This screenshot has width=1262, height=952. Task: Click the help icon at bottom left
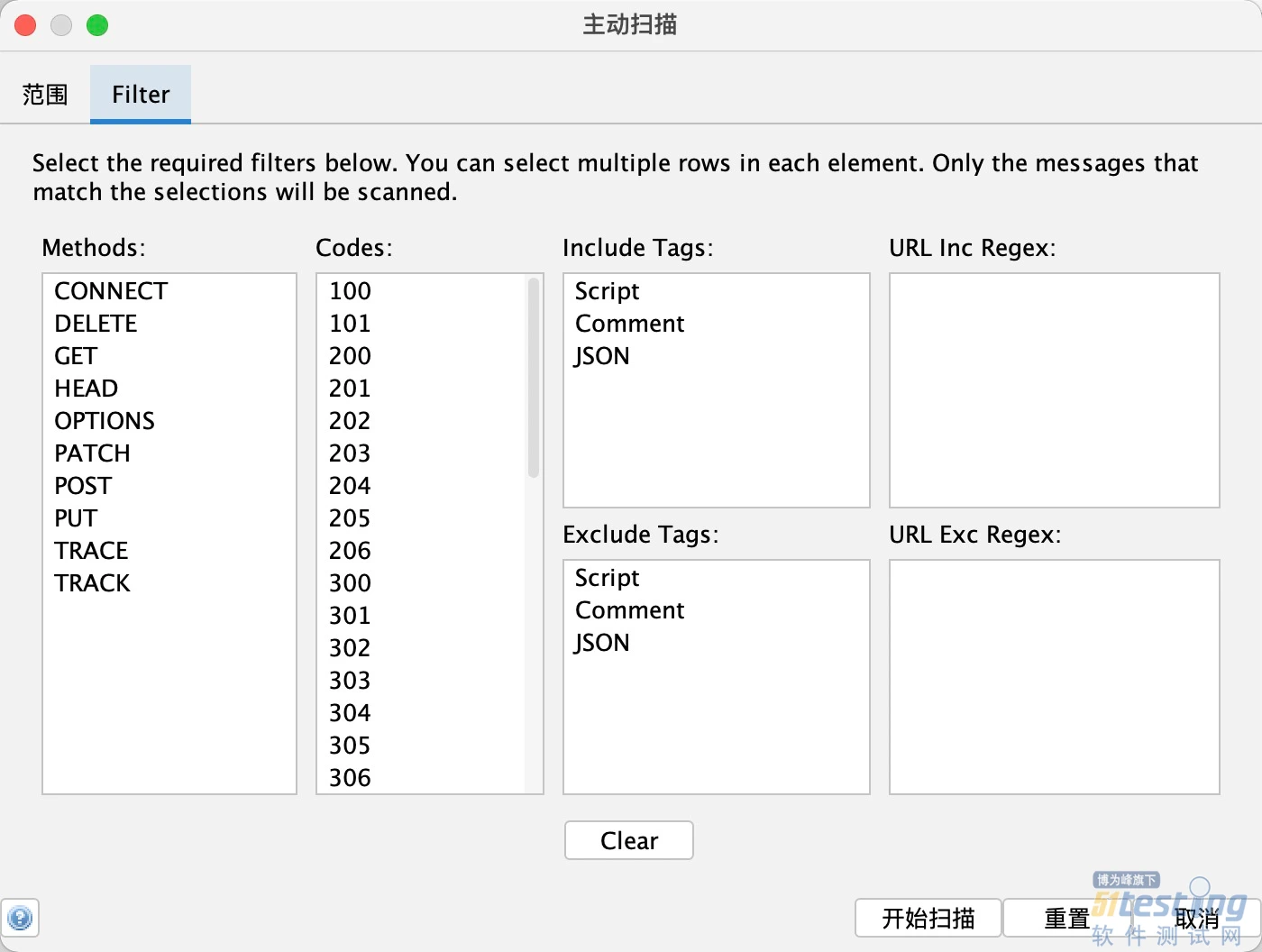click(x=20, y=918)
